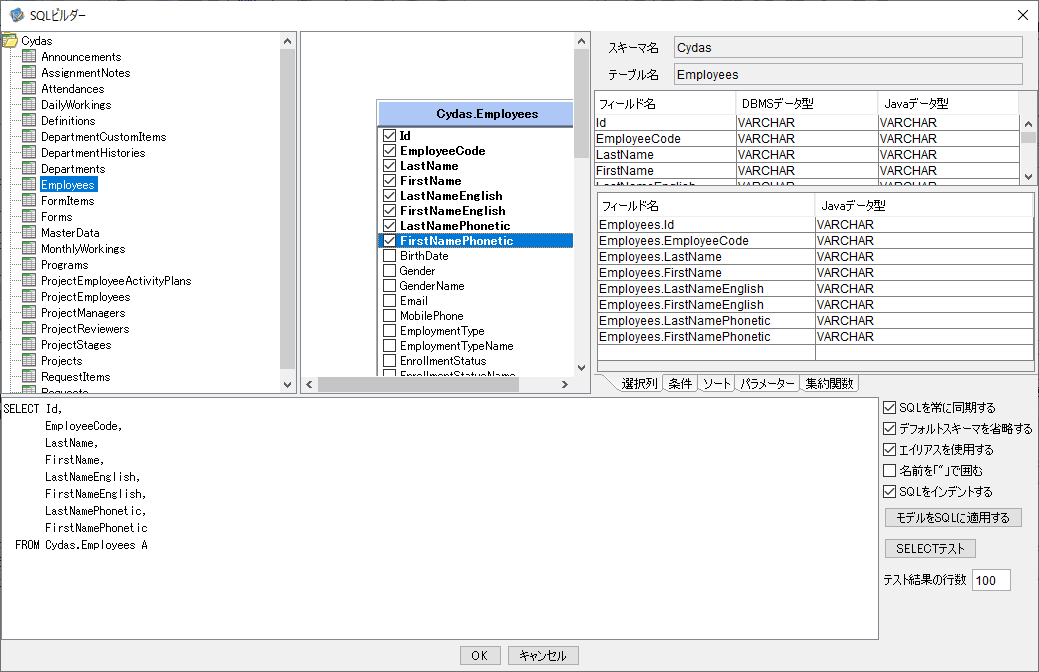Select MonthlyWorkings in the table tree

pos(83,249)
